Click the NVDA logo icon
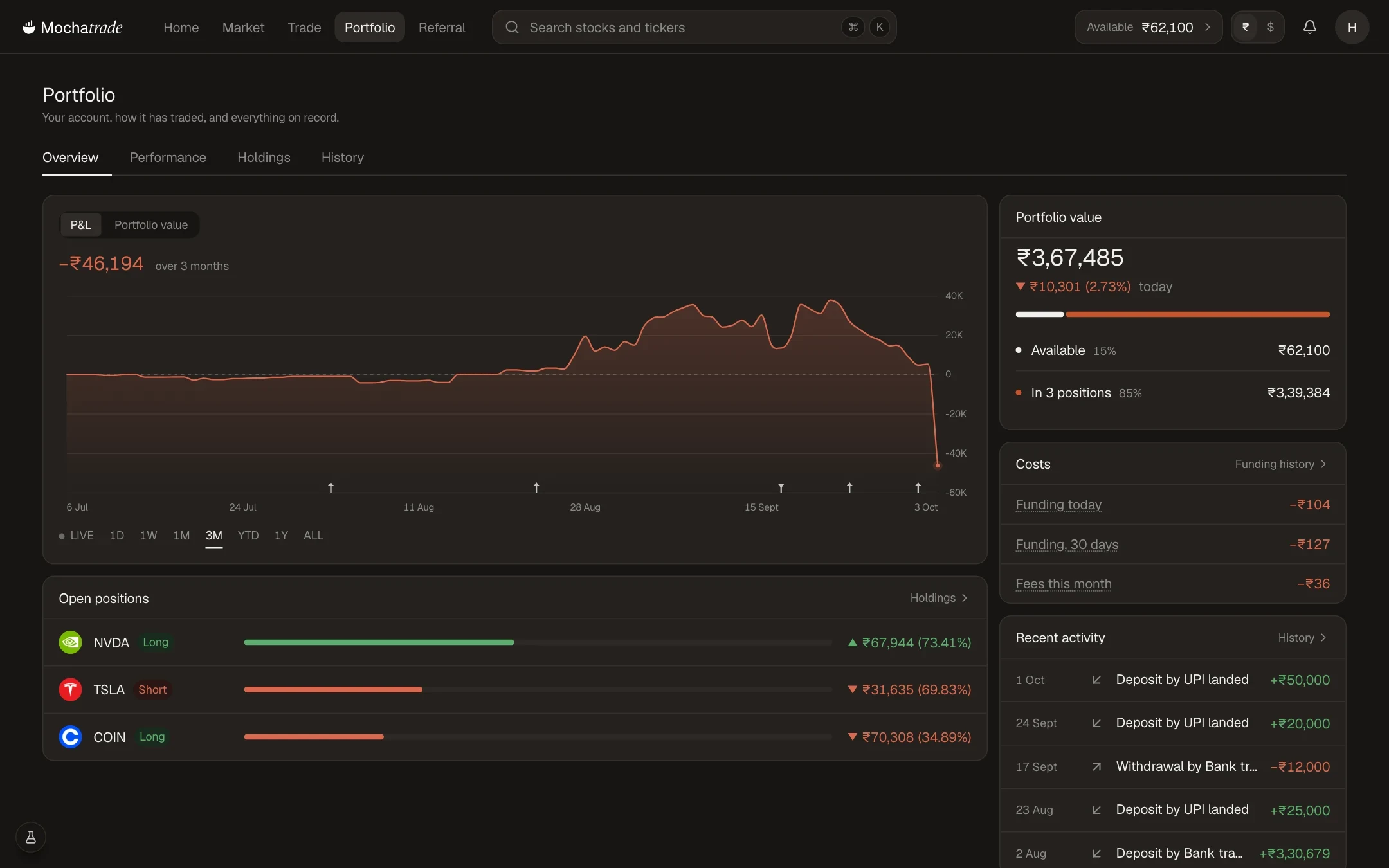 pyautogui.click(x=70, y=642)
